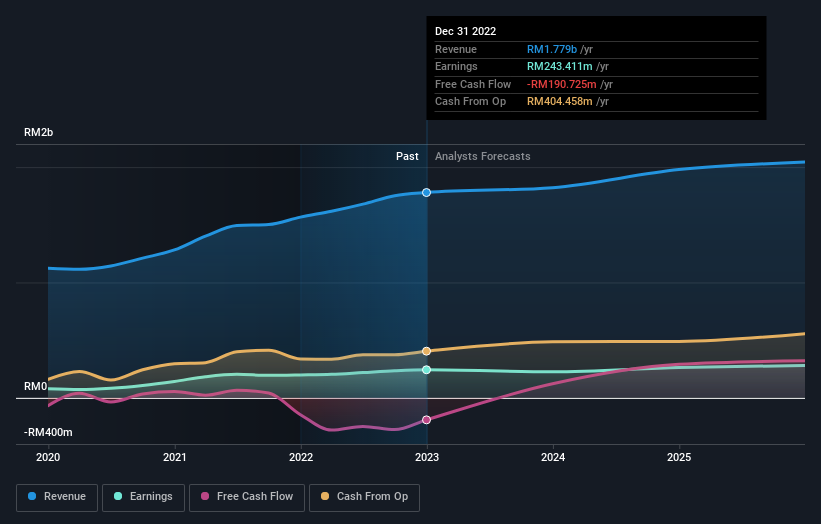Click the Dec 31 2022 tooltip date
This screenshot has height=524, width=821.
465,31
